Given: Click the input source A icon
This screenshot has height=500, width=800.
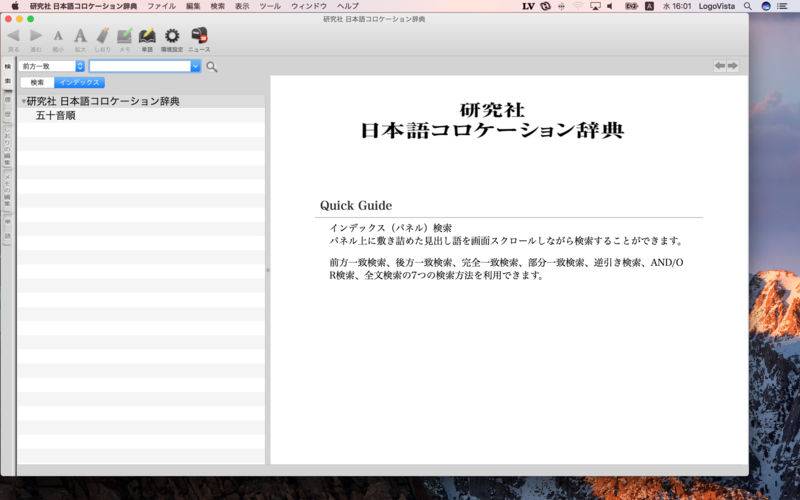Looking at the screenshot, I should click(x=649, y=6).
